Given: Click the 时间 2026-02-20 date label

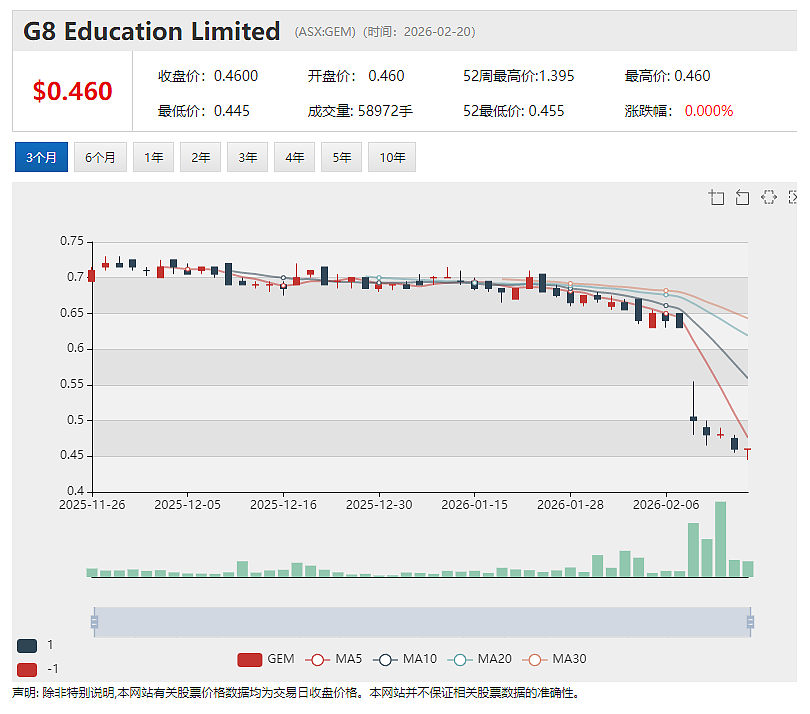Looking at the screenshot, I should (419, 32).
